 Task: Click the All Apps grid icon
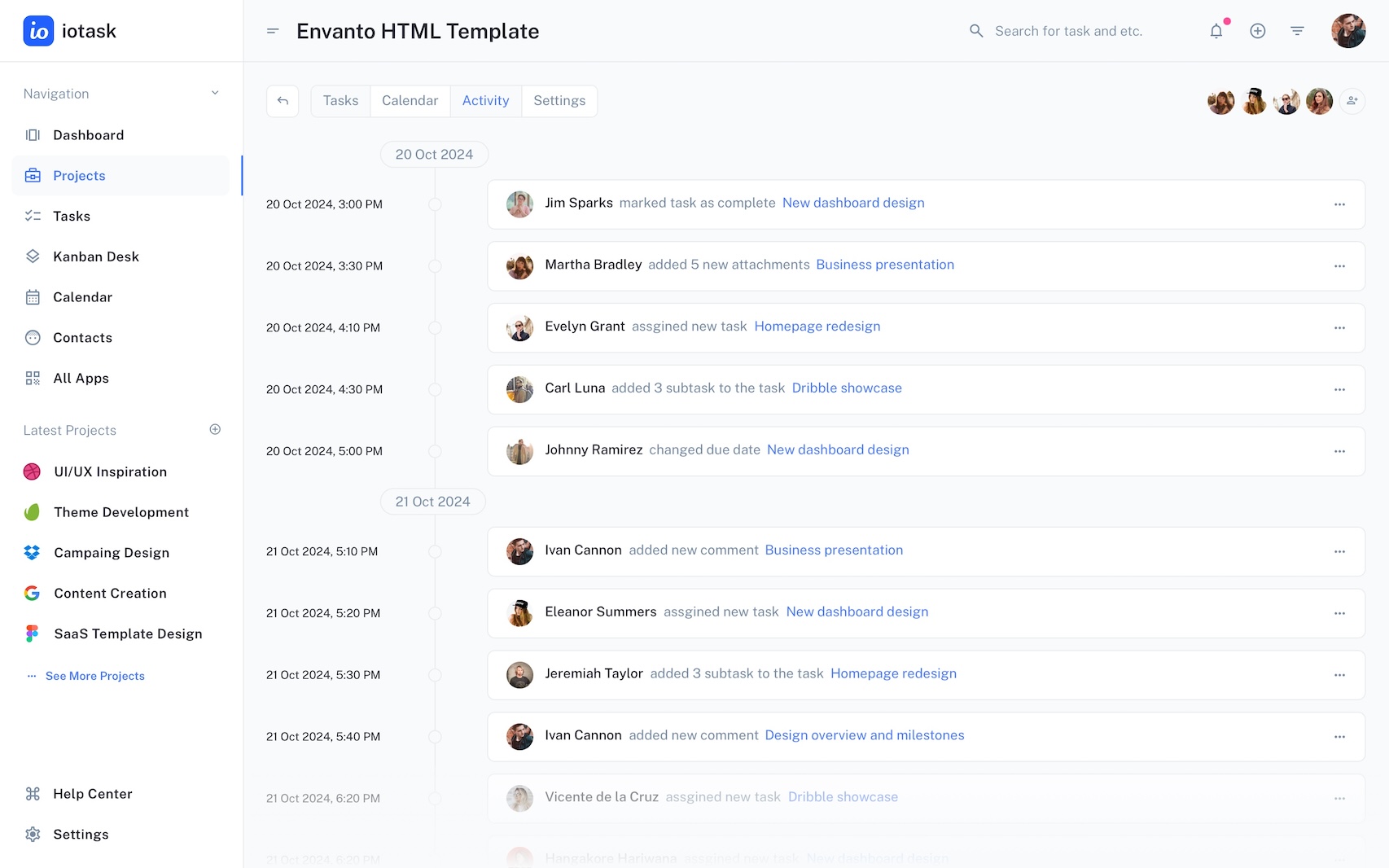click(x=33, y=378)
